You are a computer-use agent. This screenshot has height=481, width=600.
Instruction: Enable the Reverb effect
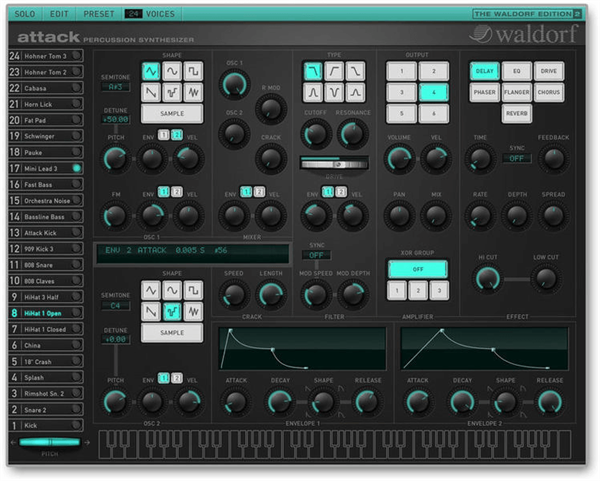click(516, 115)
